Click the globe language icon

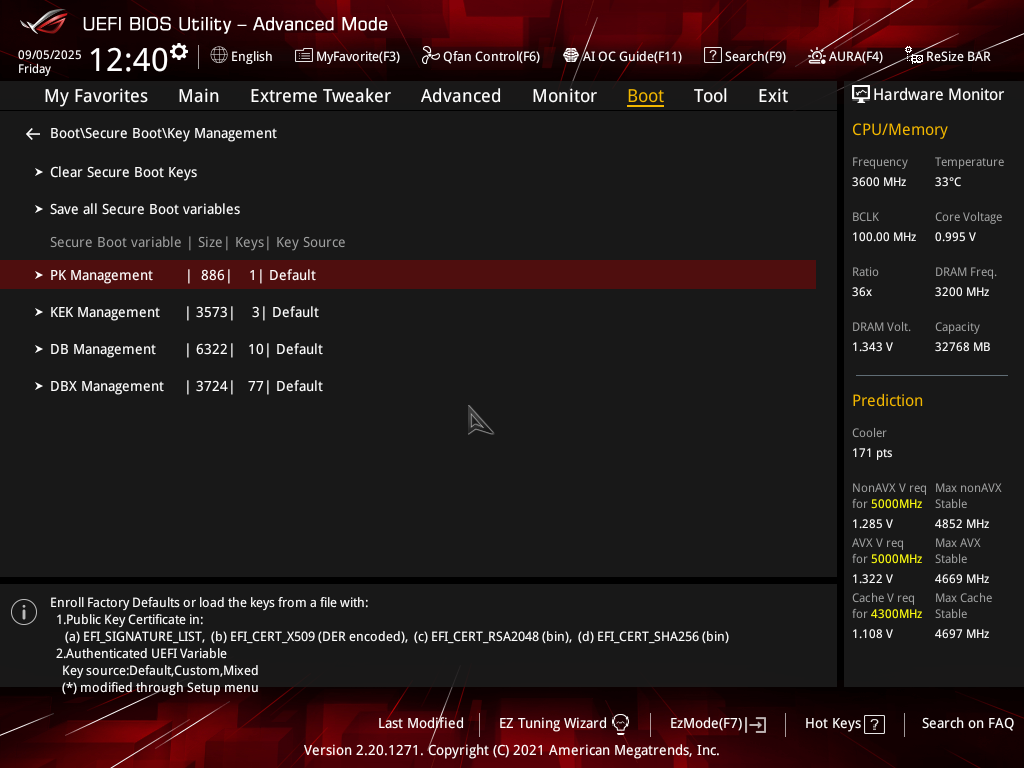tap(219, 56)
